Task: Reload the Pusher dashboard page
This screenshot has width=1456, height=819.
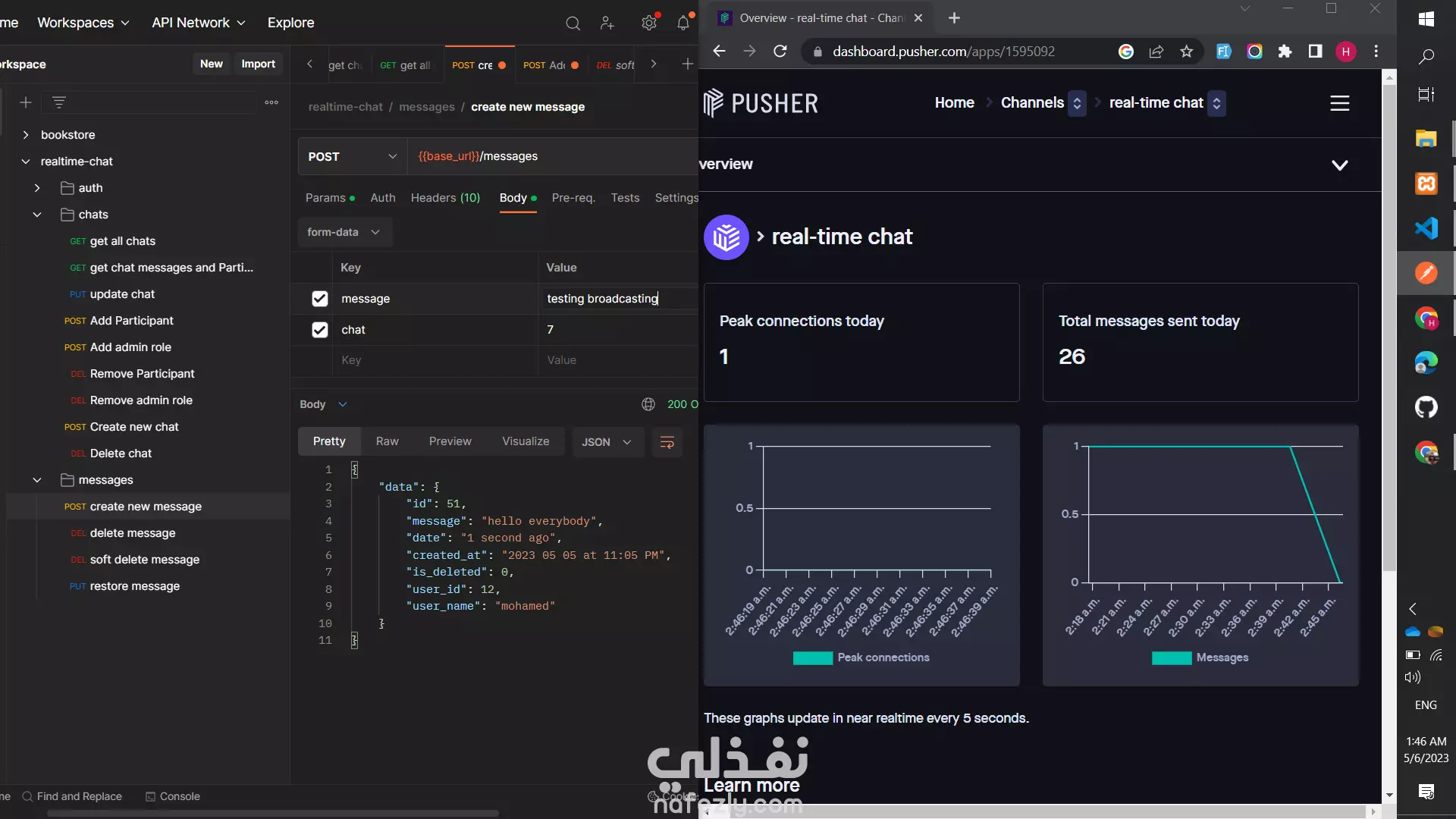Action: pyautogui.click(x=780, y=52)
